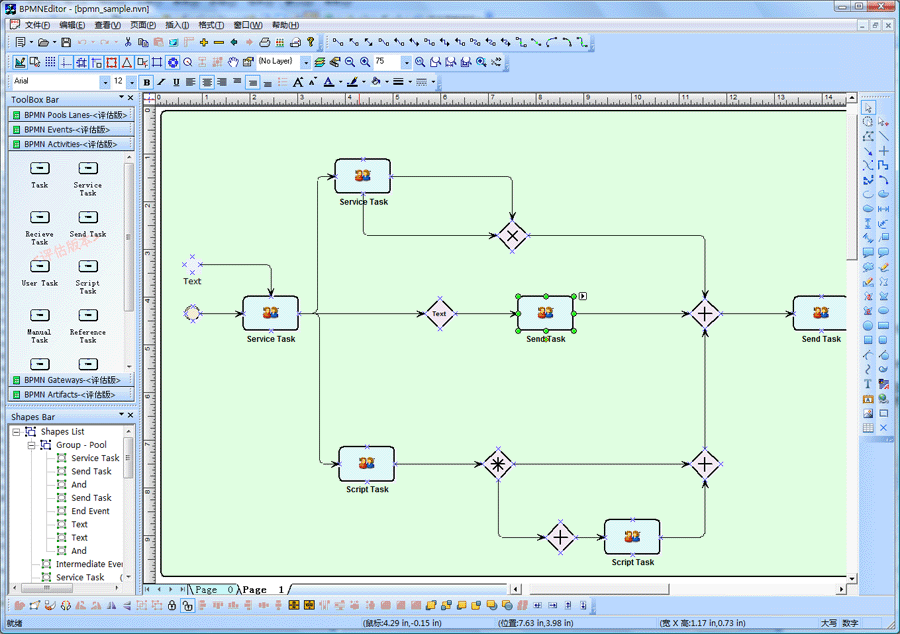
Task: Collapse the Group - Pool tree node
Action: coord(32,445)
